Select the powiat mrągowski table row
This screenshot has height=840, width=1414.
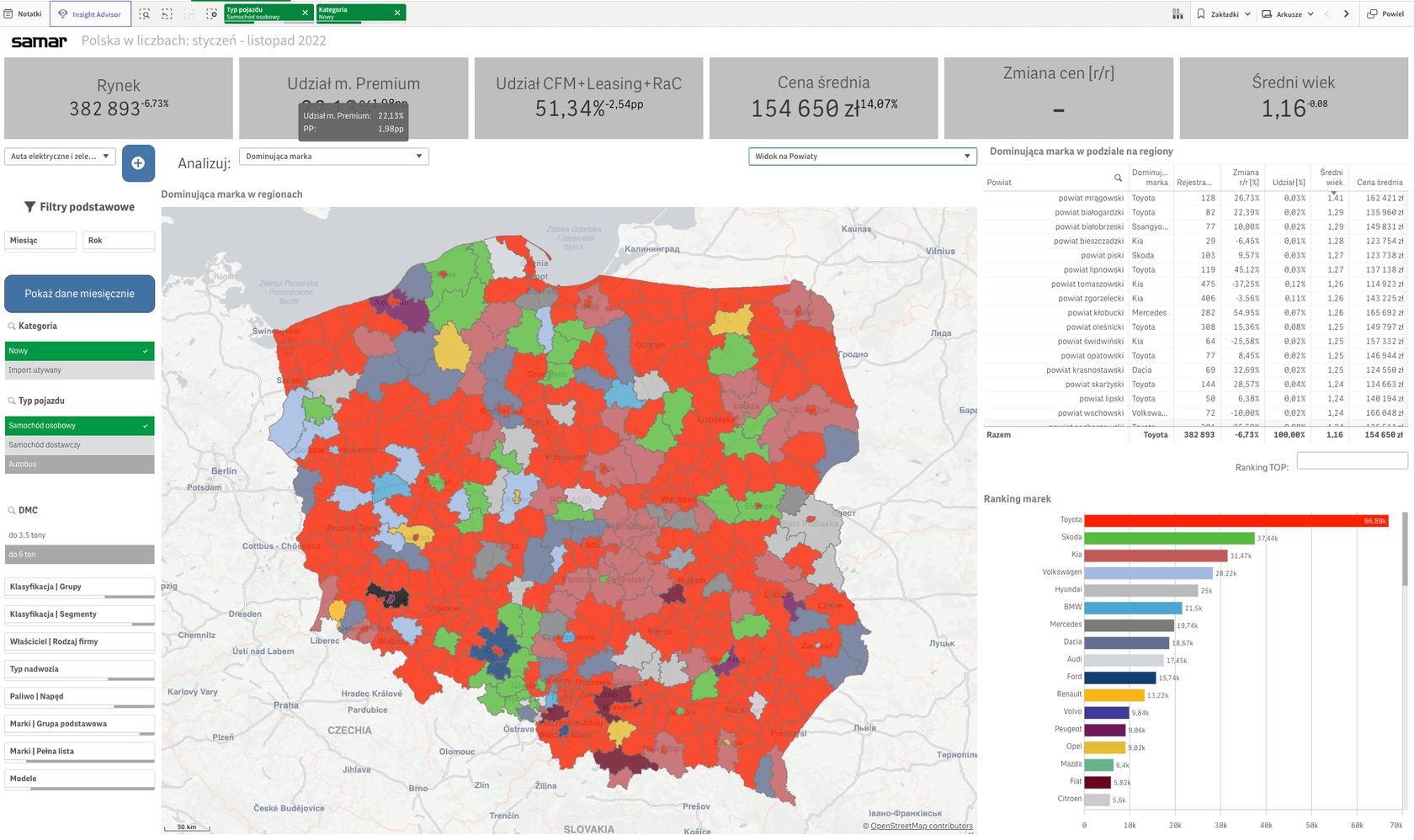click(x=1195, y=199)
